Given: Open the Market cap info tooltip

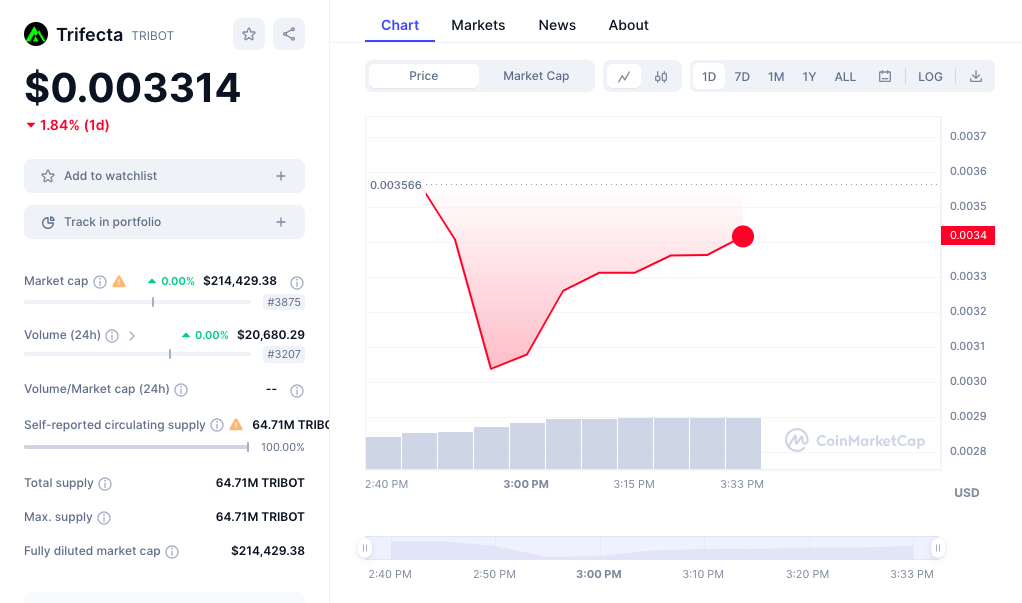Looking at the screenshot, I should coord(98,281).
